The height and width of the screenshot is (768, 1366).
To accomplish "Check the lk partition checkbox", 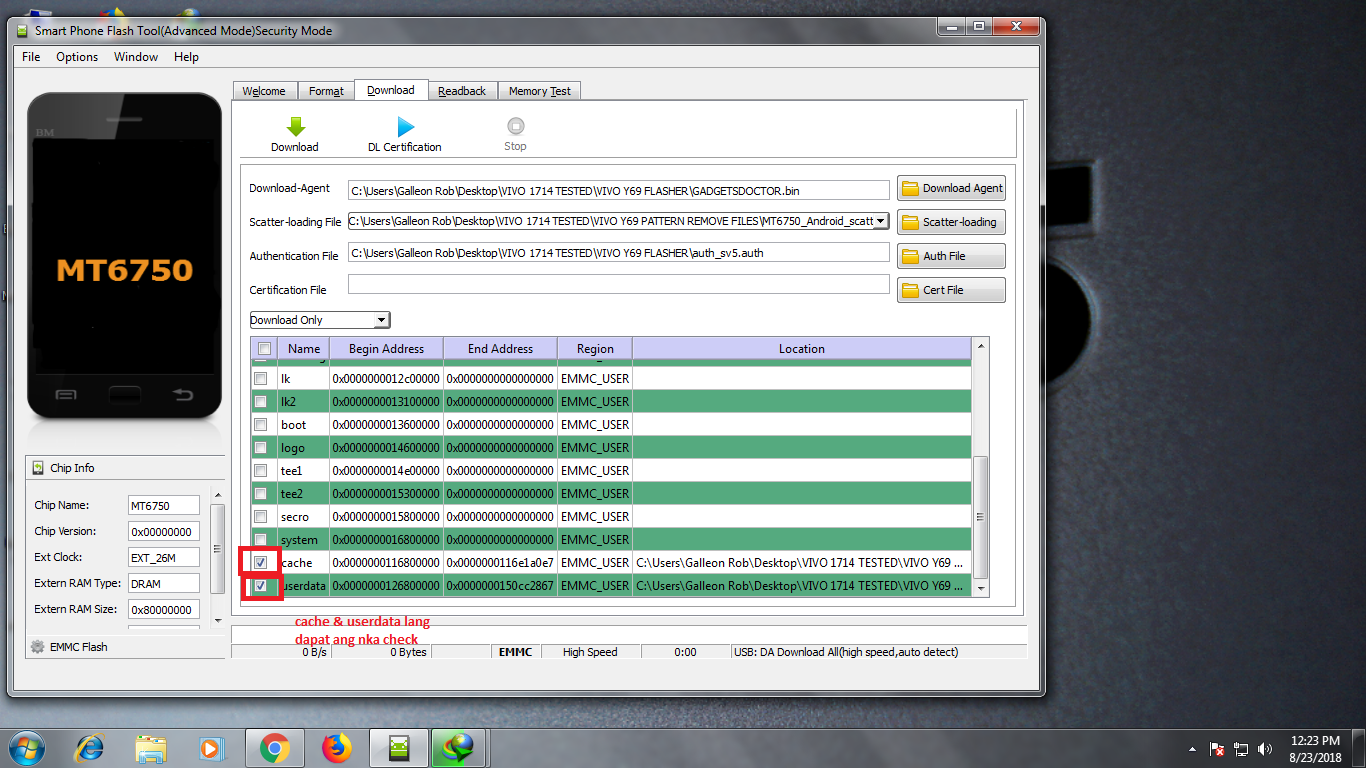I will click(260, 379).
